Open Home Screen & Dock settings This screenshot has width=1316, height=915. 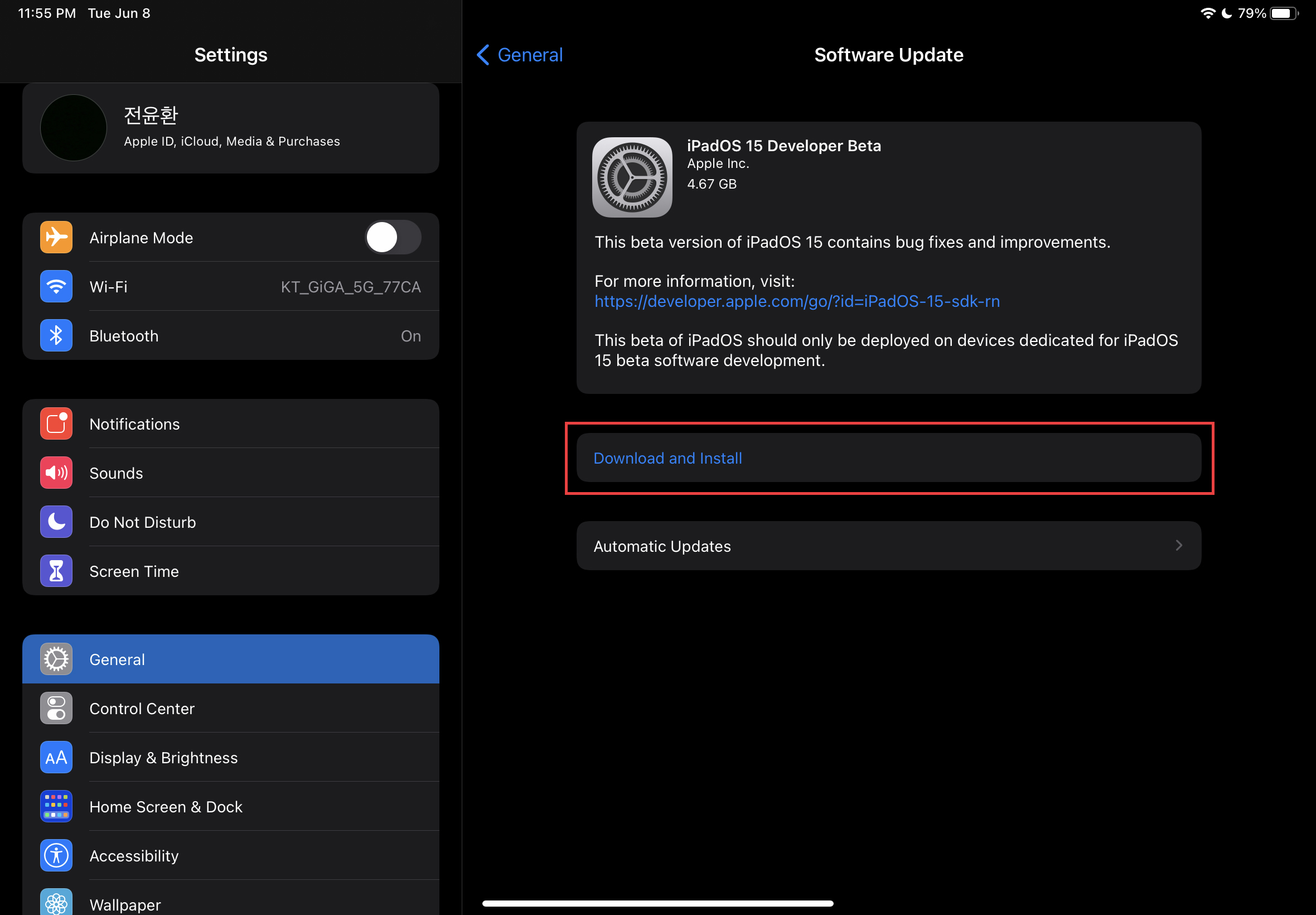(x=166, y=807)
